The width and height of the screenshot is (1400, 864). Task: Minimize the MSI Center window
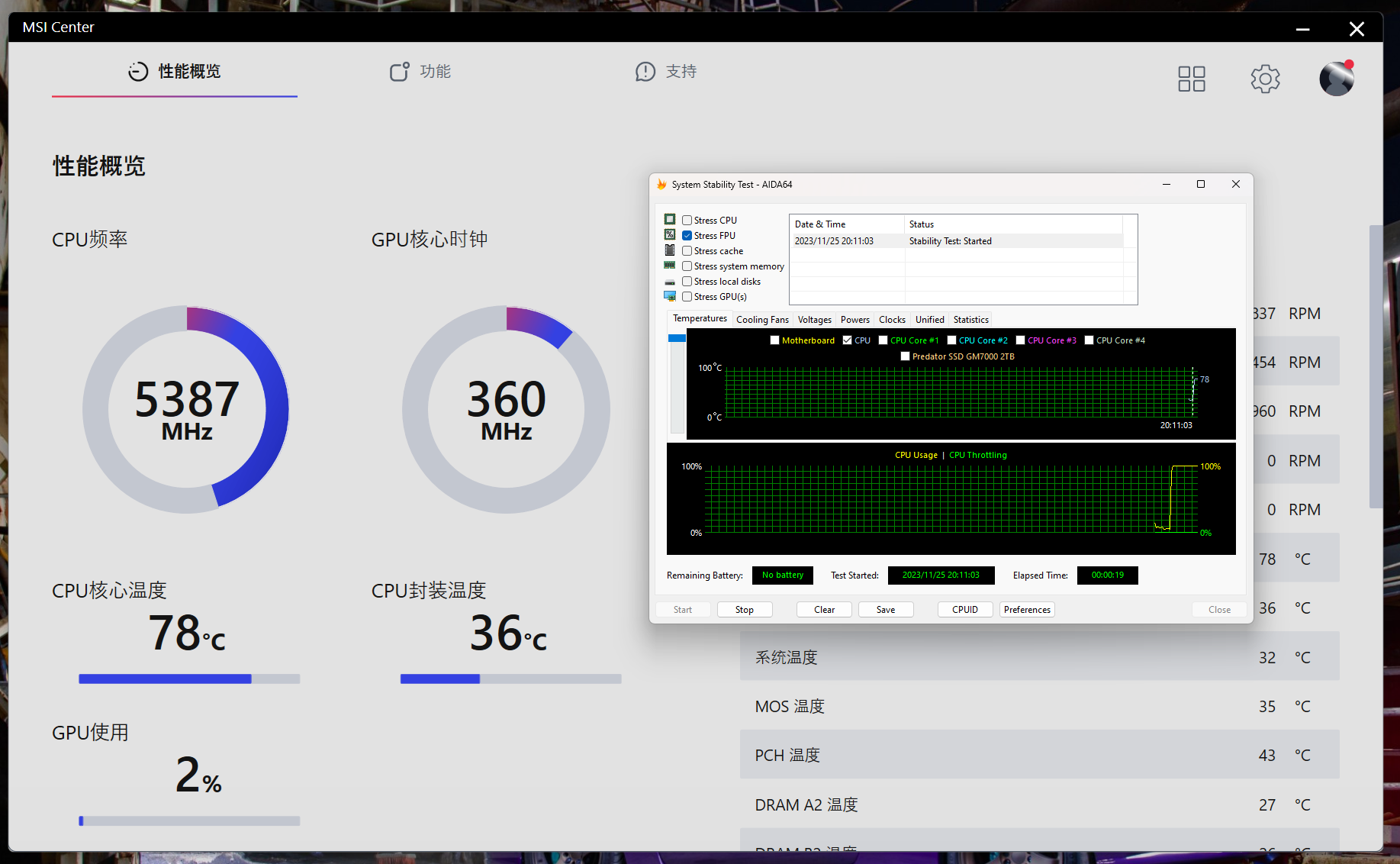(1303, 29)
